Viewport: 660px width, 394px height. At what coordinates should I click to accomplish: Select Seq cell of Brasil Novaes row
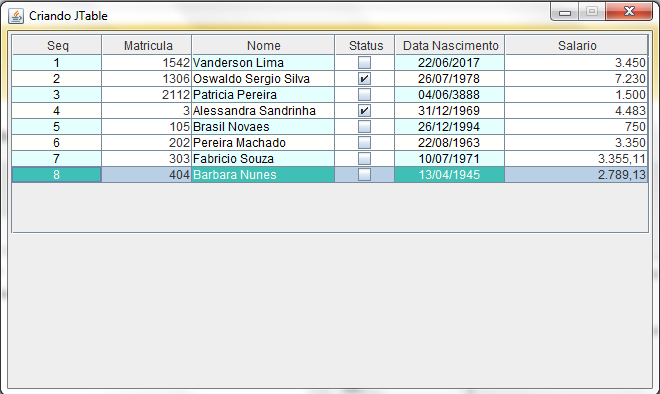pos(57,127)
